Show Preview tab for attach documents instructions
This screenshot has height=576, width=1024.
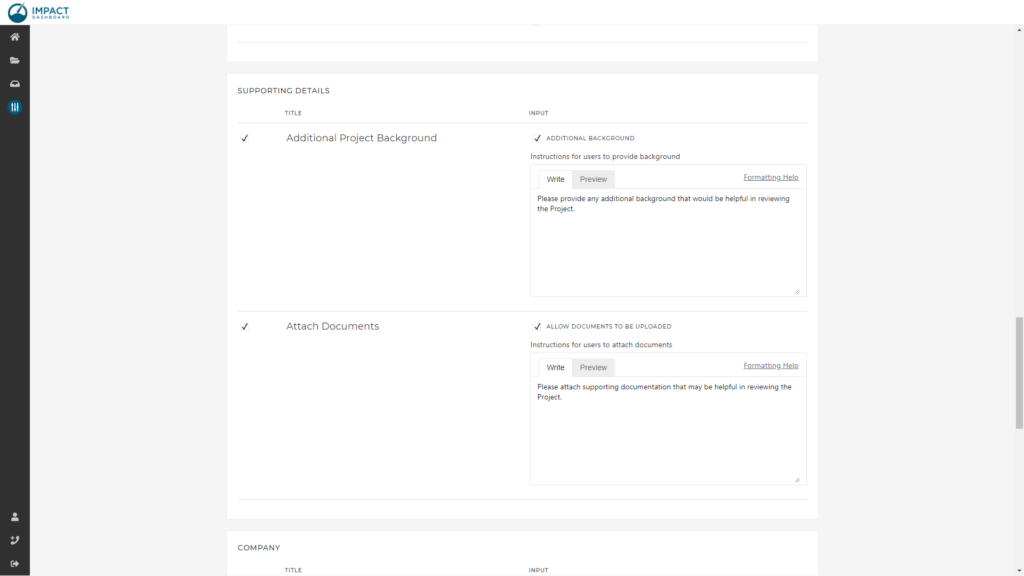point(593,368)
